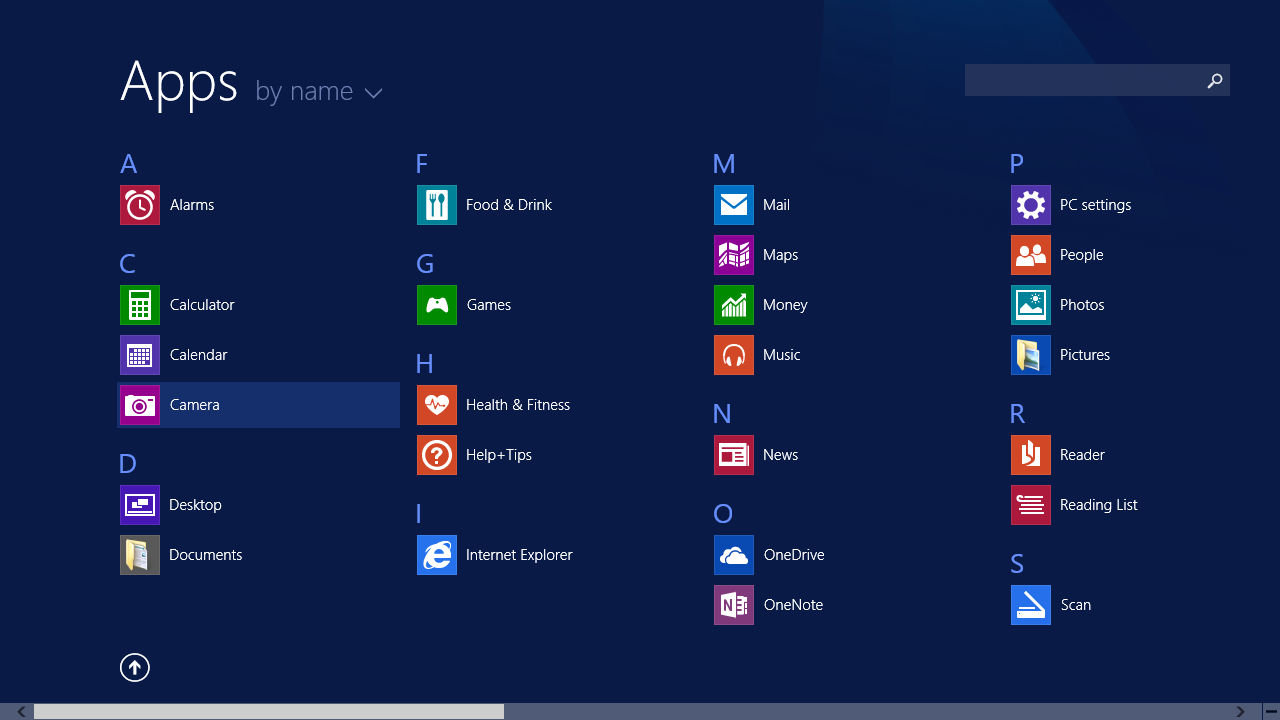Click the letter D group header

127,464
